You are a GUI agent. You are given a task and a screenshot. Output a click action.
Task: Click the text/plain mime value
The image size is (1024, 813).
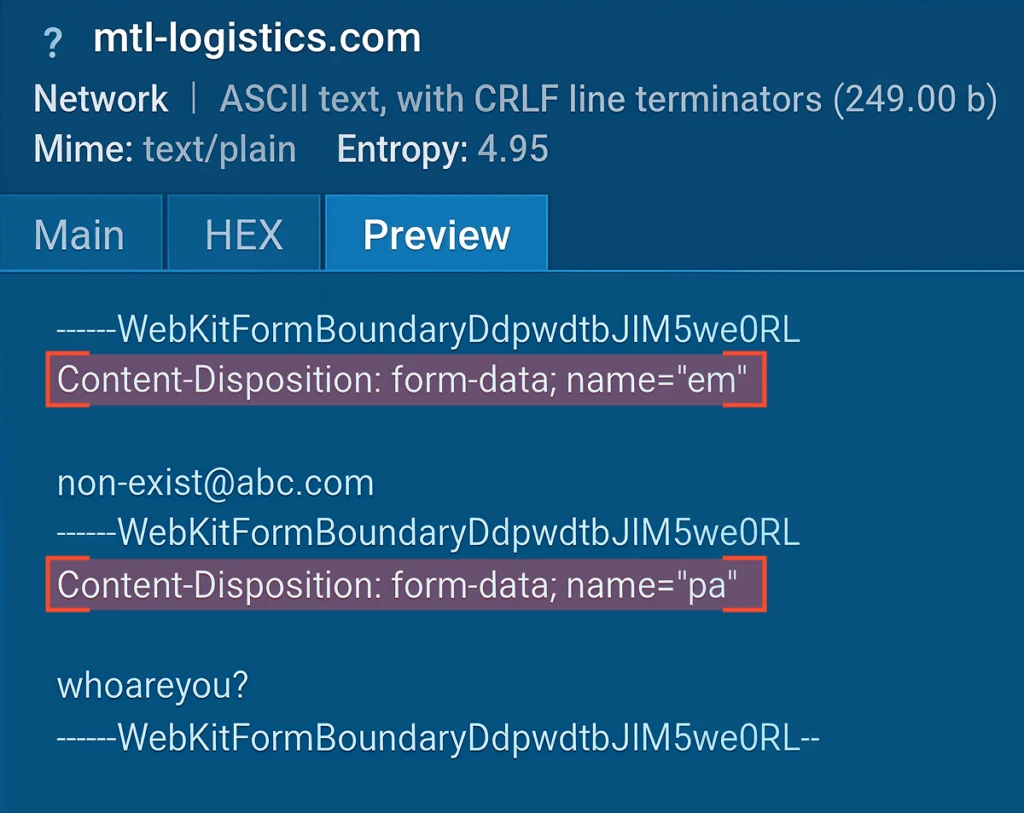tap(220, 149)
